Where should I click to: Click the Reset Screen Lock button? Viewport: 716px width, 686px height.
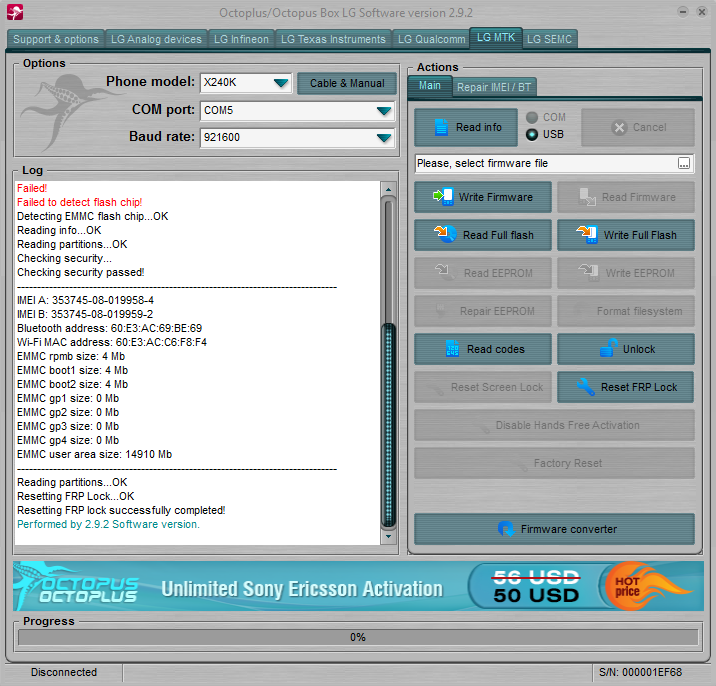click(x=483, y=387)
